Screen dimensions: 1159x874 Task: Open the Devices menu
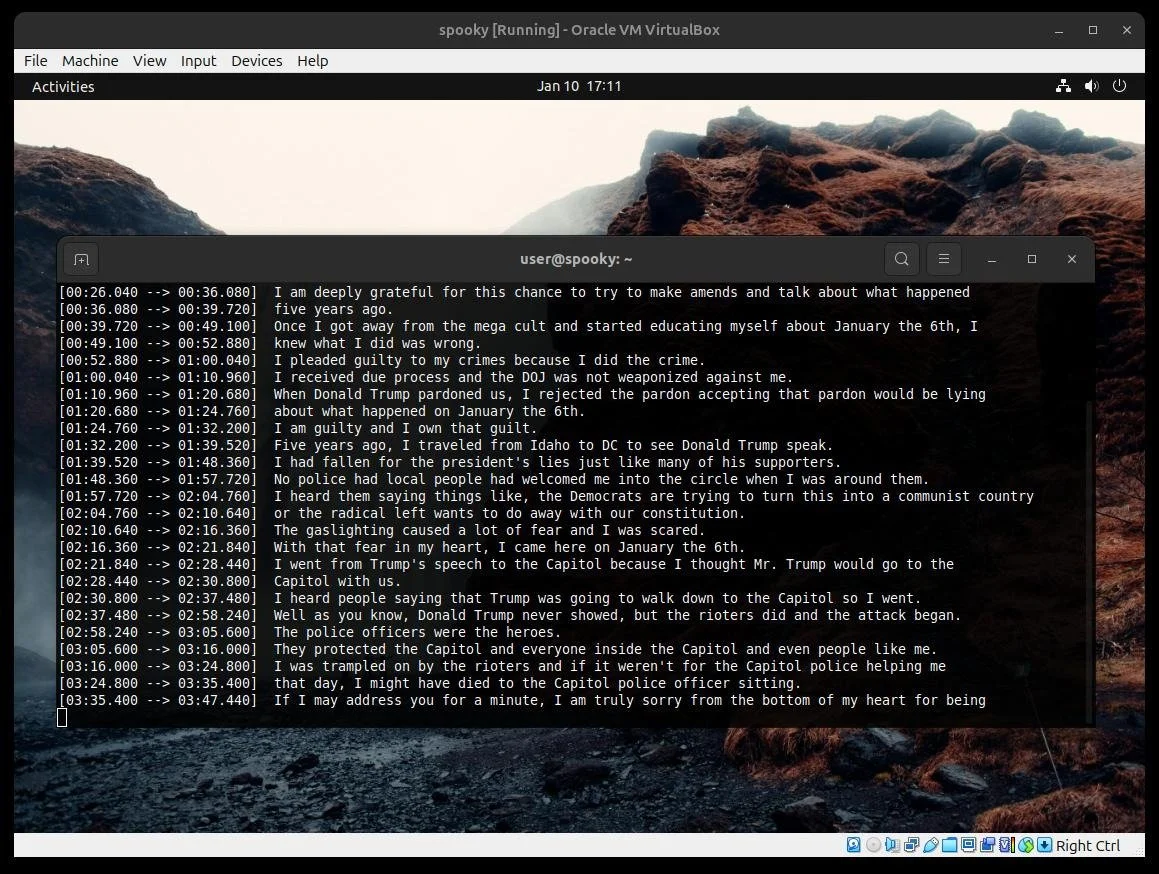point(256,61)
